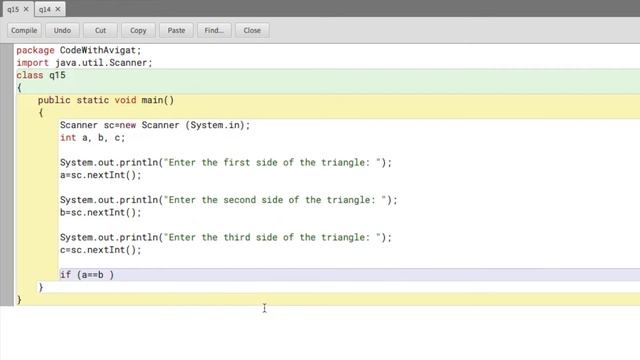Click the Compile button
The height and width of the screenshot is (360, 640).
(24, 30)
